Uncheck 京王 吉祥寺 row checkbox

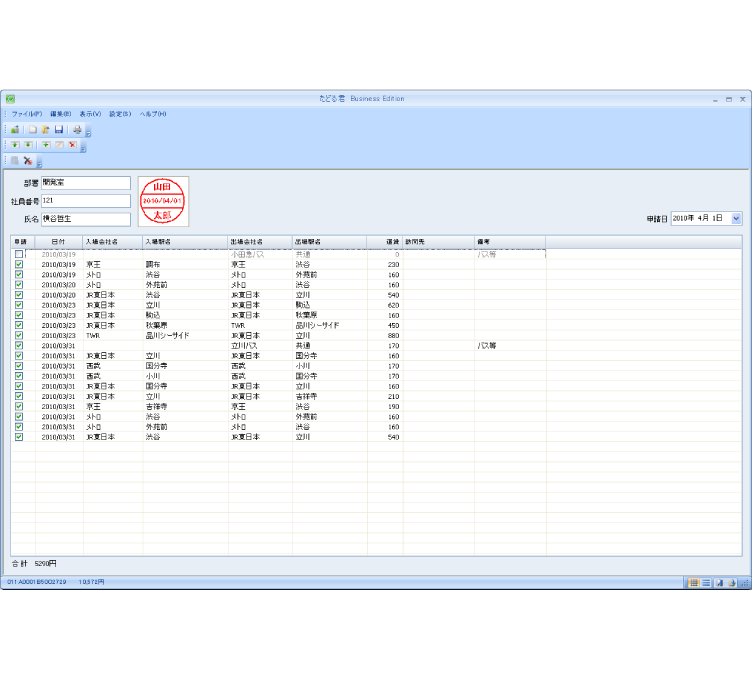click(19, 406)
